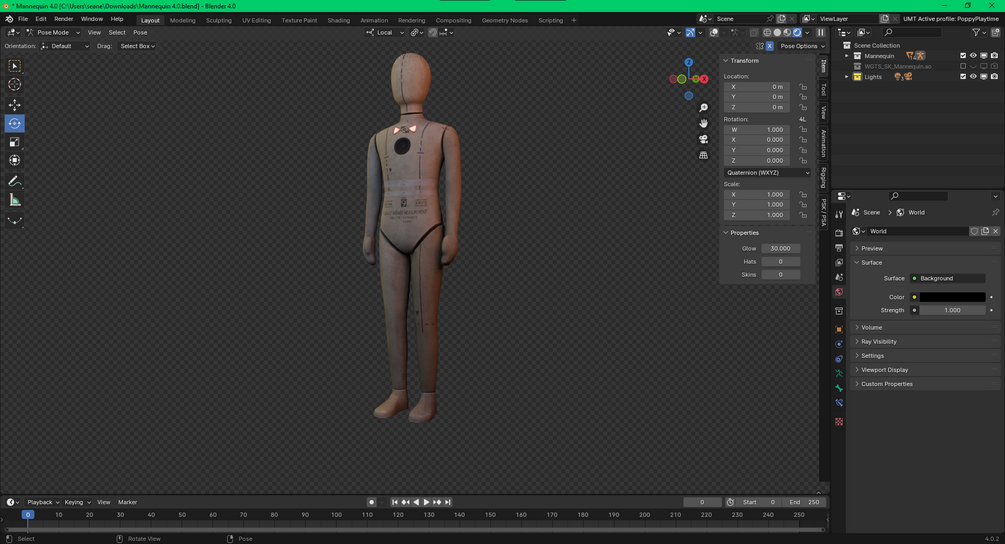The width and height of the screenshot is (1005, 544).
Task: Hide the Mannequin collection in viewport
Action: (x=973, y=56)
